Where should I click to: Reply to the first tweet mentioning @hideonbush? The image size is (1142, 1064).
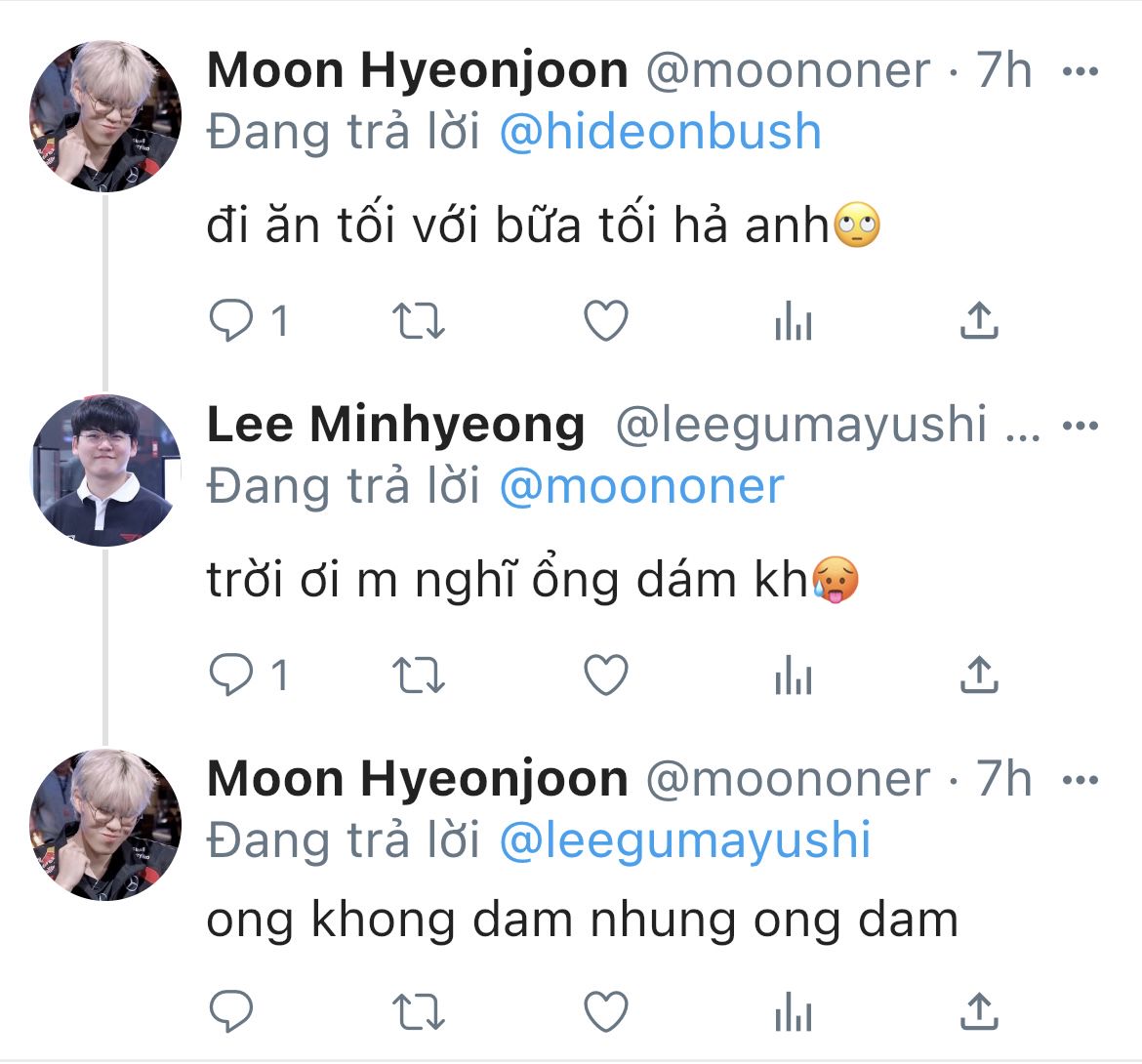click(x=231, y=321)
